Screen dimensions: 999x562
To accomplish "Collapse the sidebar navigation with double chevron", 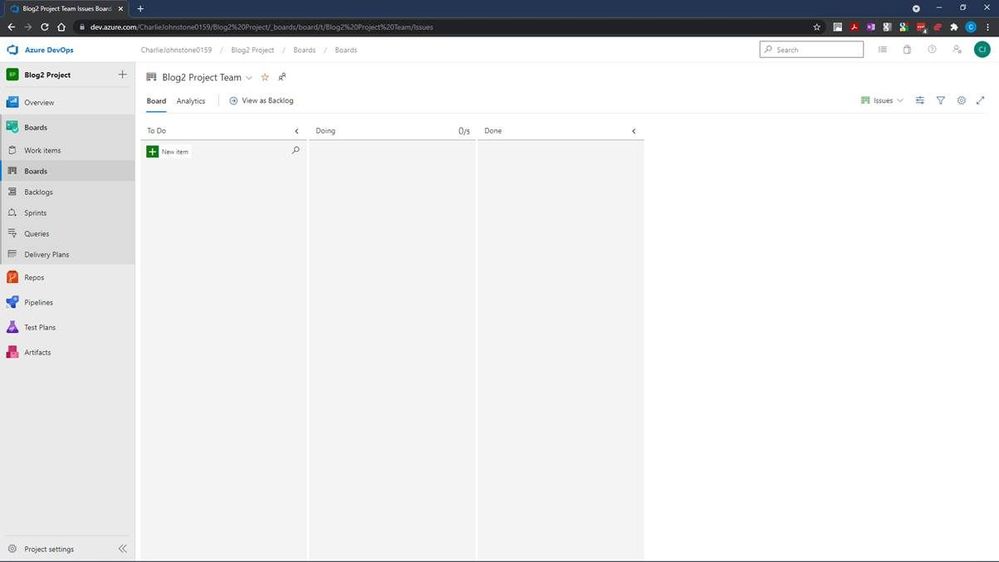I will coord(122,549).
